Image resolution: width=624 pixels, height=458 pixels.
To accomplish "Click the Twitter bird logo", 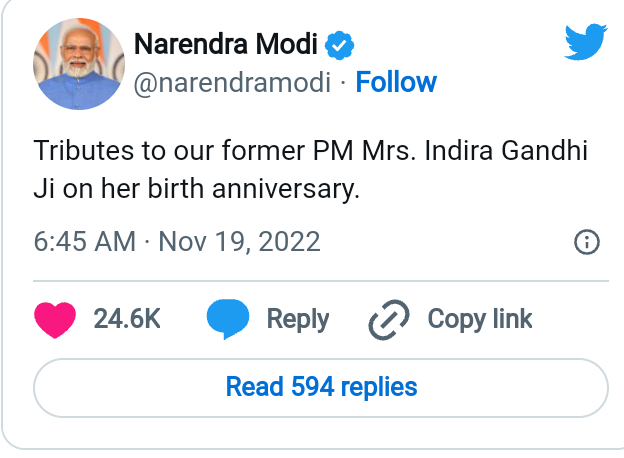I will (x=586, y=41).
